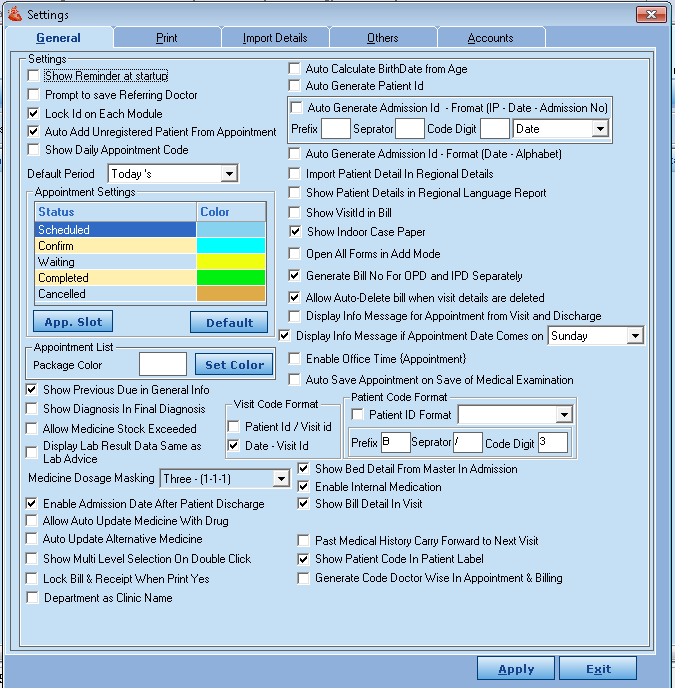The width and height of the screenshot is (675, 688).
Task: Open the Import Details tab
Action: click(x=275, y=38)
